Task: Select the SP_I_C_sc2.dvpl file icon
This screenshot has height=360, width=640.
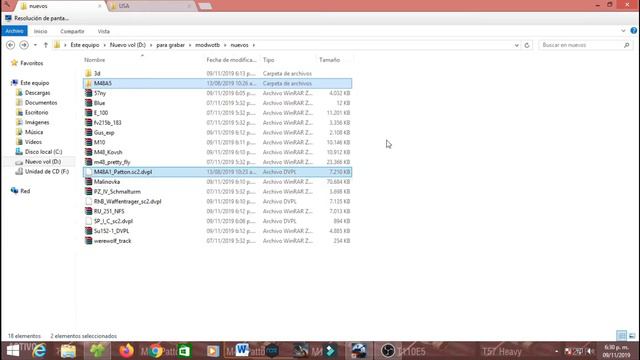Action: point(89,221)
